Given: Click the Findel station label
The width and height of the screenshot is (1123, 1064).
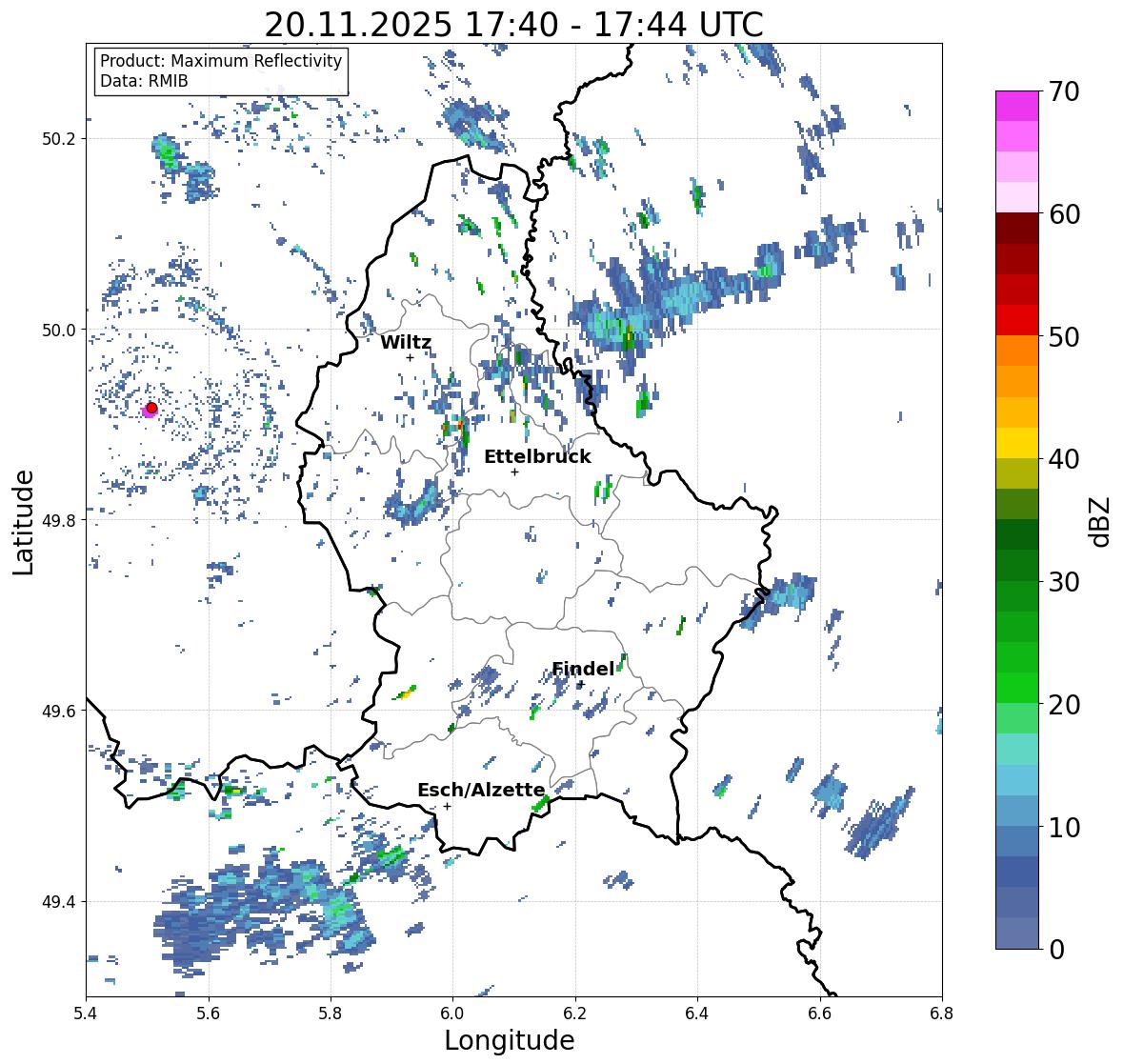Looking at the screenshot, I should [582, 670].
